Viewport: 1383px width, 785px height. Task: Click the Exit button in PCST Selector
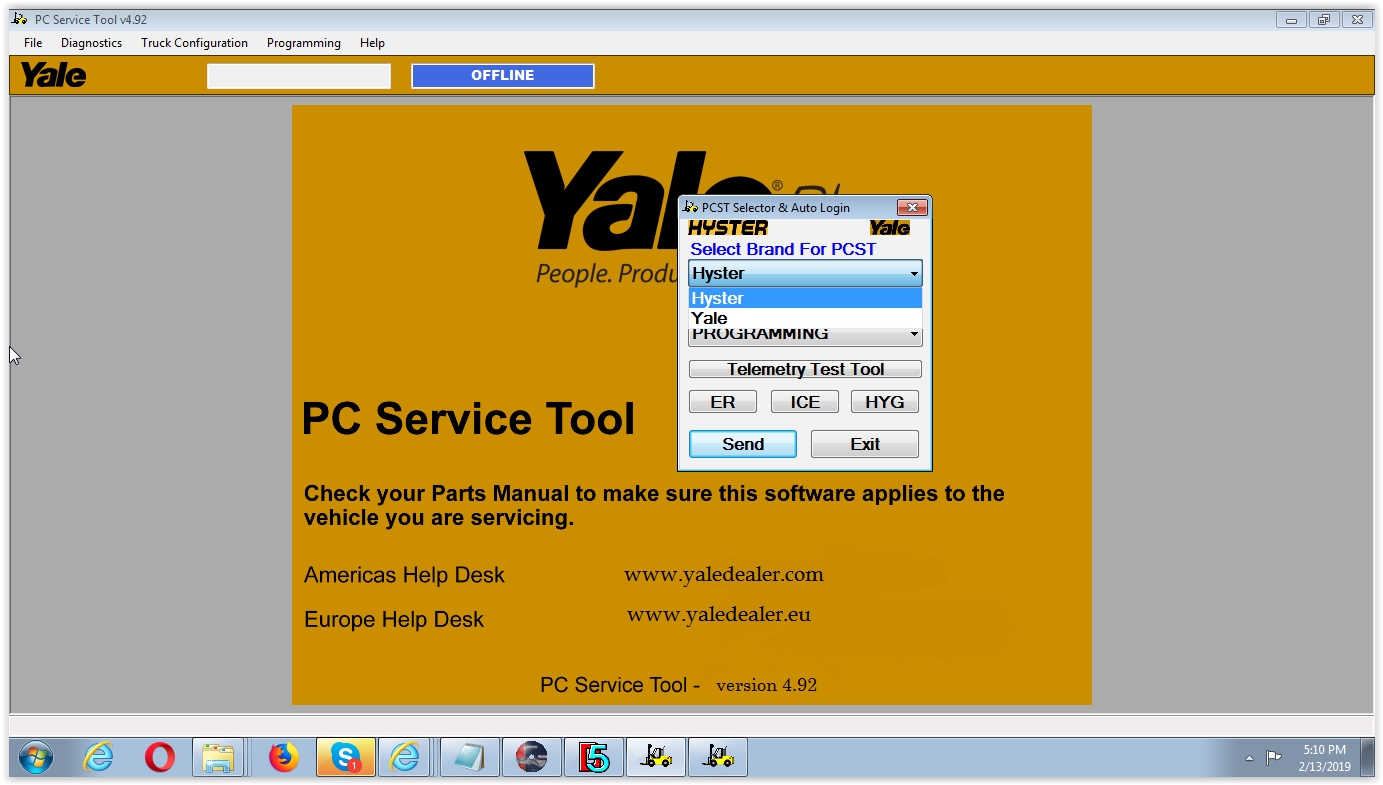click(865, 444)
